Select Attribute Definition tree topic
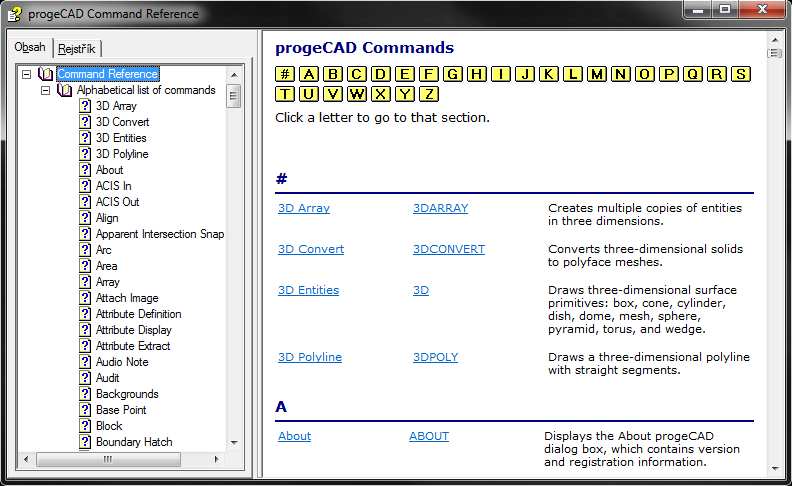The image size is (792, 486). 138,314
